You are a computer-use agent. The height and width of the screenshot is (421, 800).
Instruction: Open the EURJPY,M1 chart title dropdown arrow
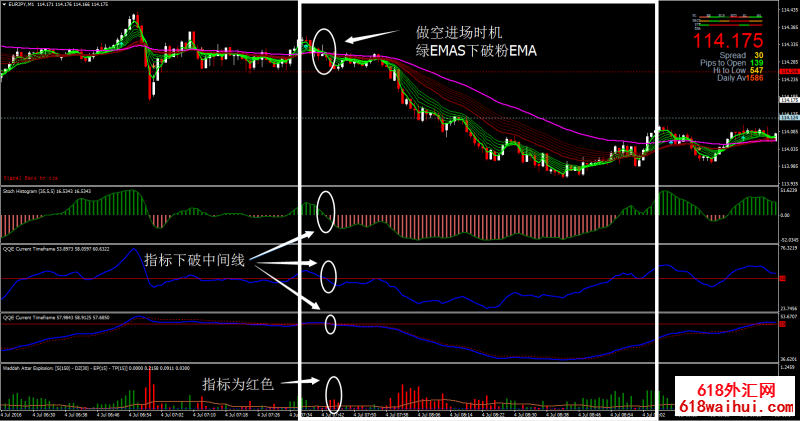click(x=5, y=4)
